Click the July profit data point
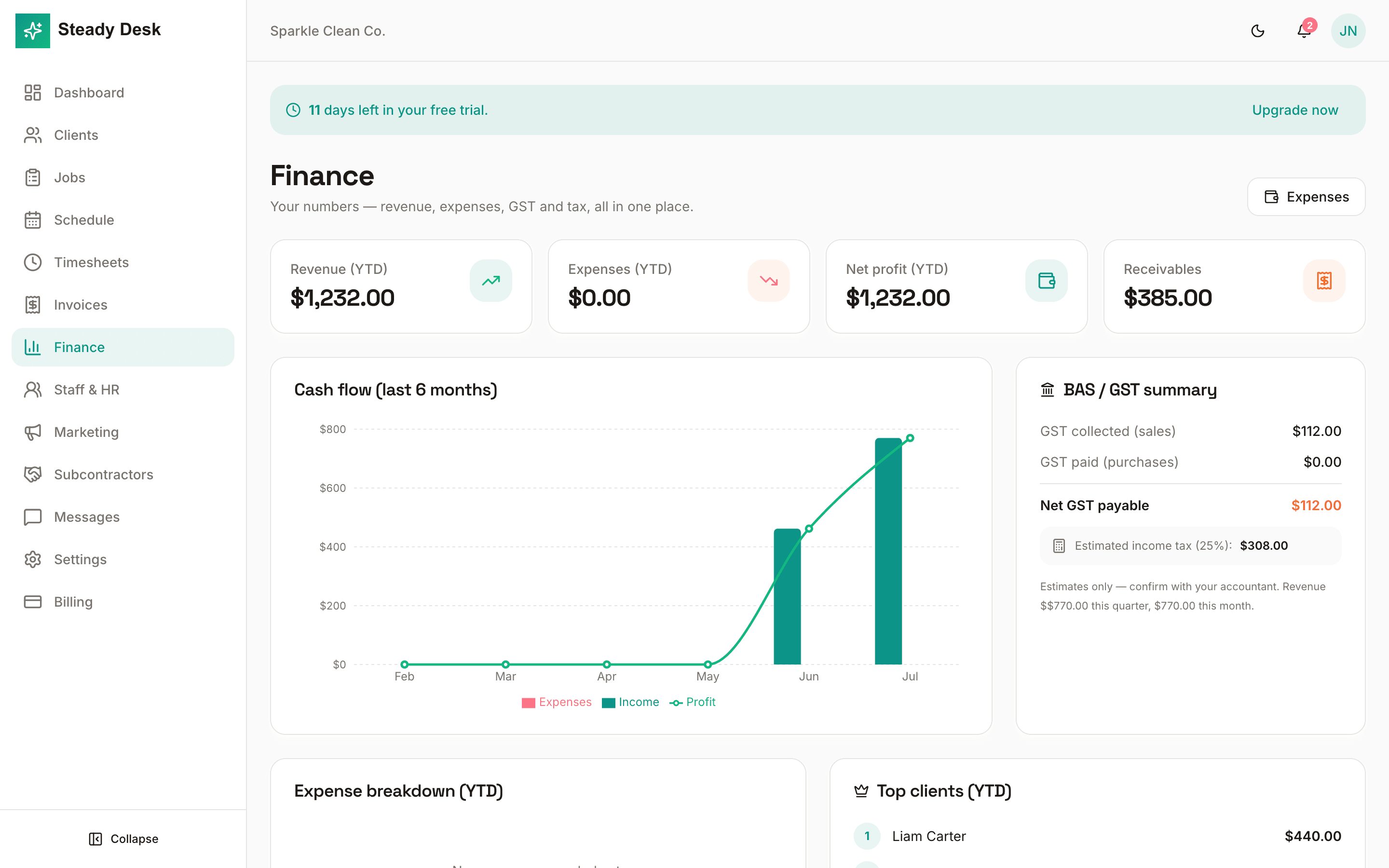This screenshot has width=1389, height=868. 910,438
